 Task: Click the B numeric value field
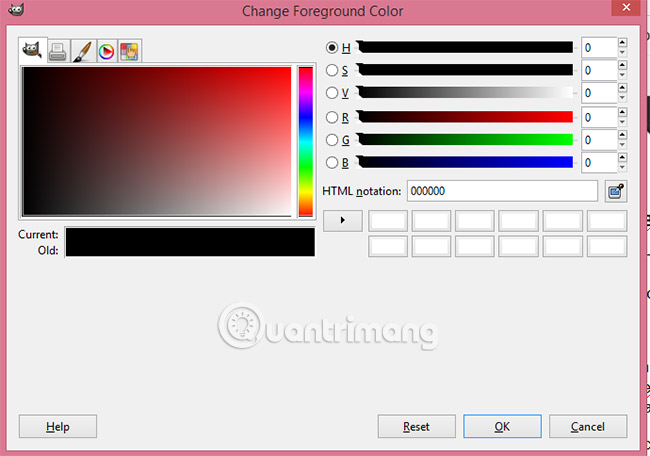tap(599, 163)
